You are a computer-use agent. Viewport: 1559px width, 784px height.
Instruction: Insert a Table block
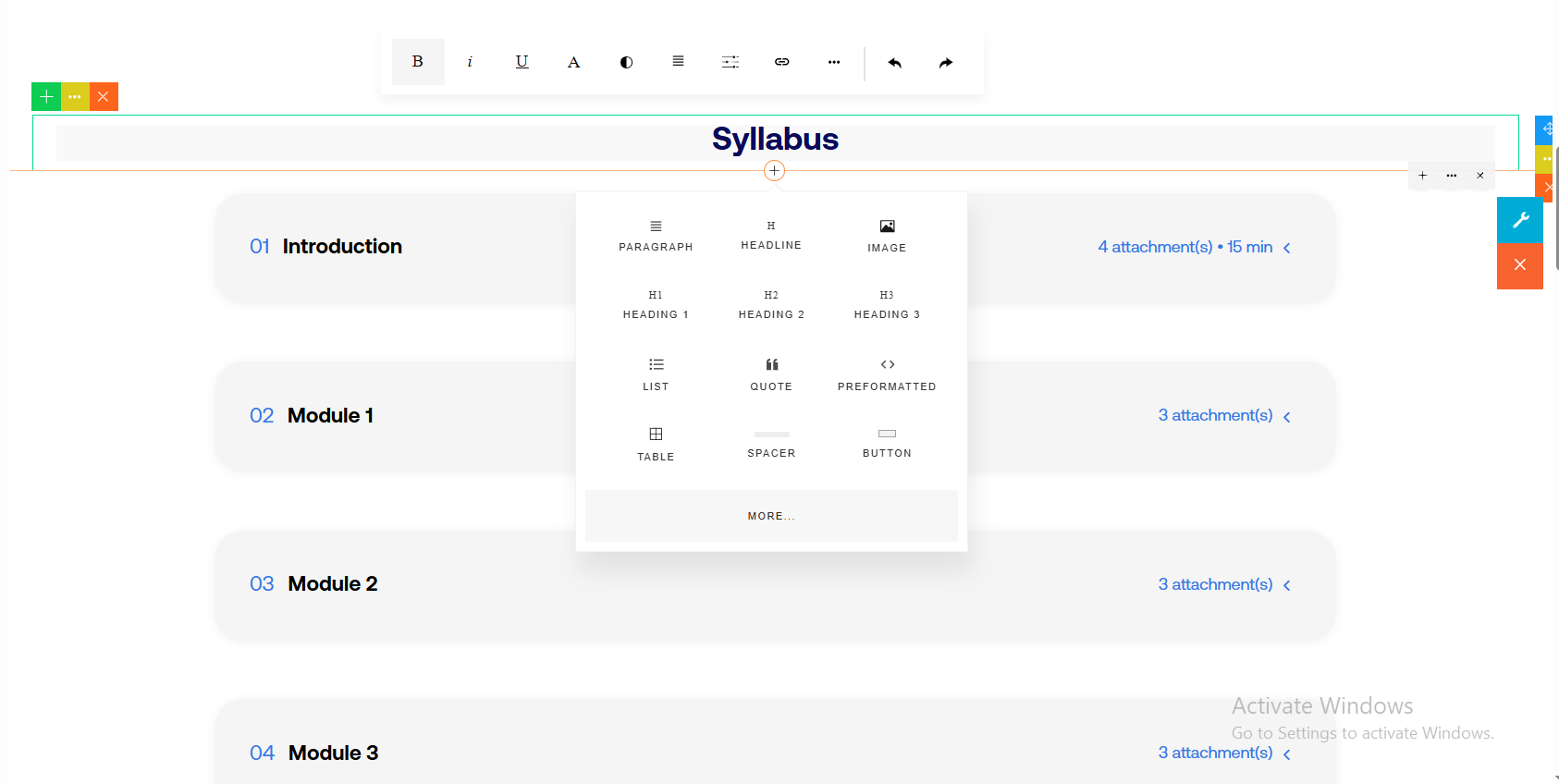655,444
